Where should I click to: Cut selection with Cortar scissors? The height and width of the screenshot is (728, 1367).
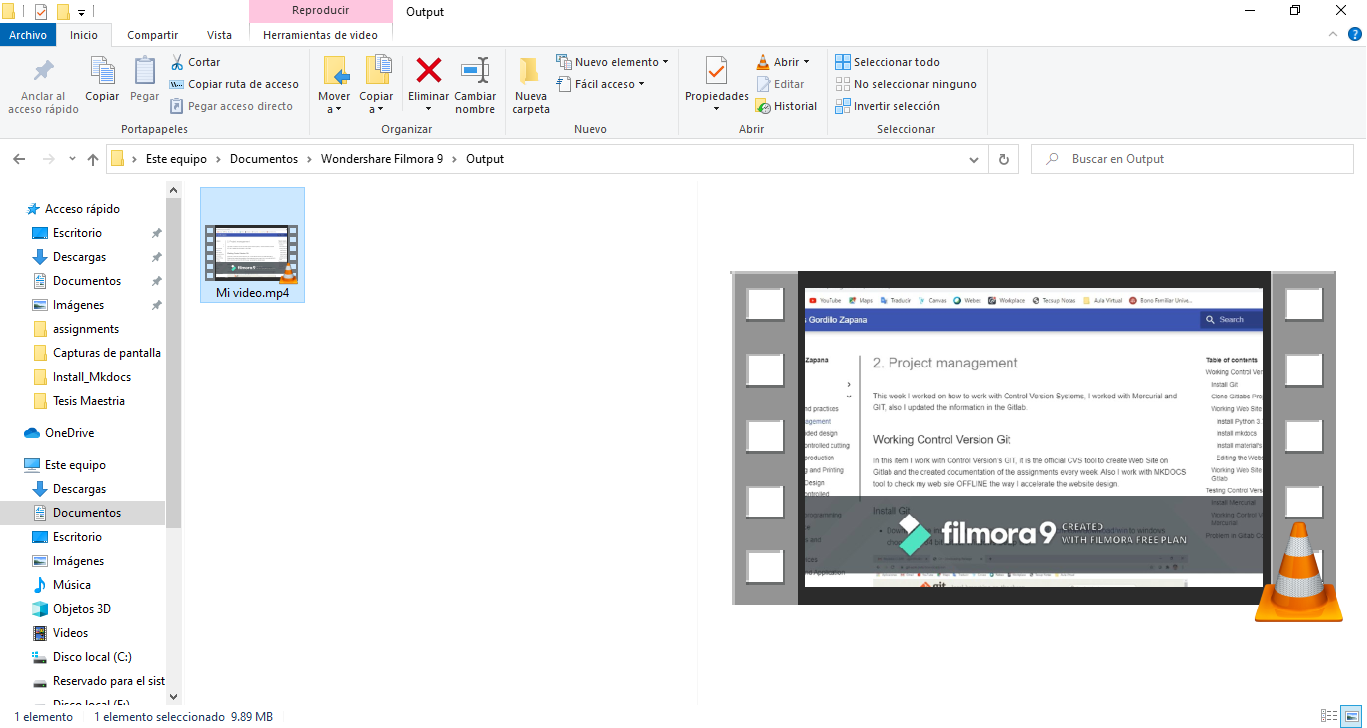tap(195, 62)
